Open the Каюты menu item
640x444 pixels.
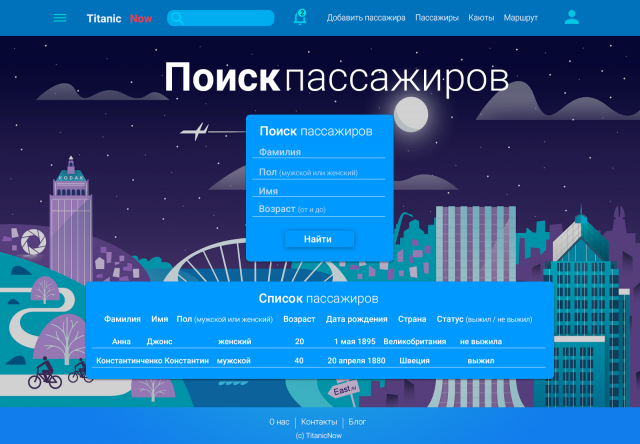pyautogui.click(x=481, y=18)
